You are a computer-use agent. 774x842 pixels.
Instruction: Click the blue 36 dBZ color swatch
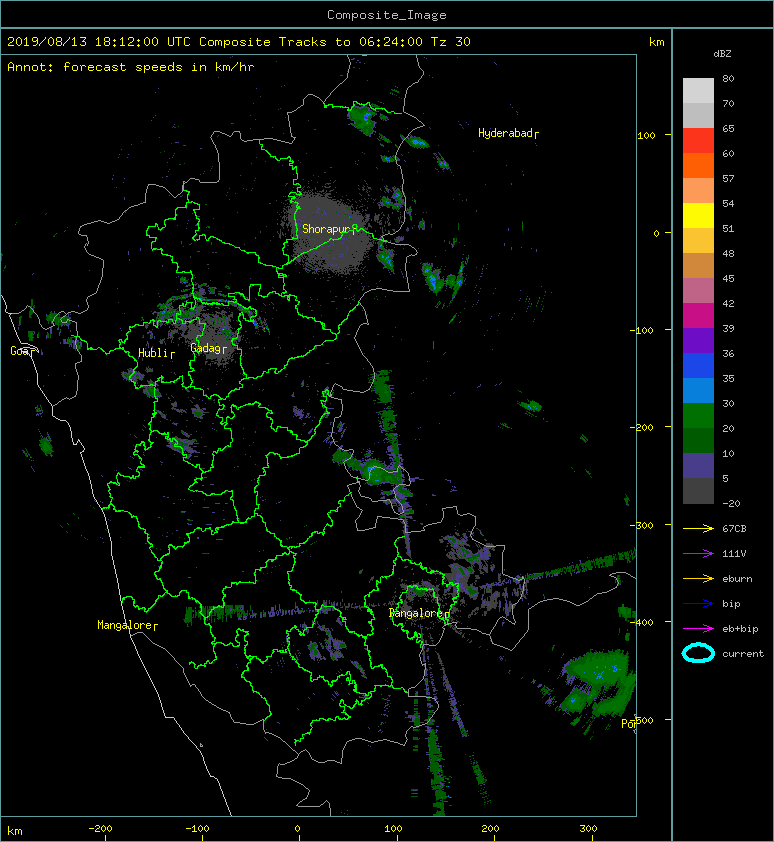click(x=698, y=365)
